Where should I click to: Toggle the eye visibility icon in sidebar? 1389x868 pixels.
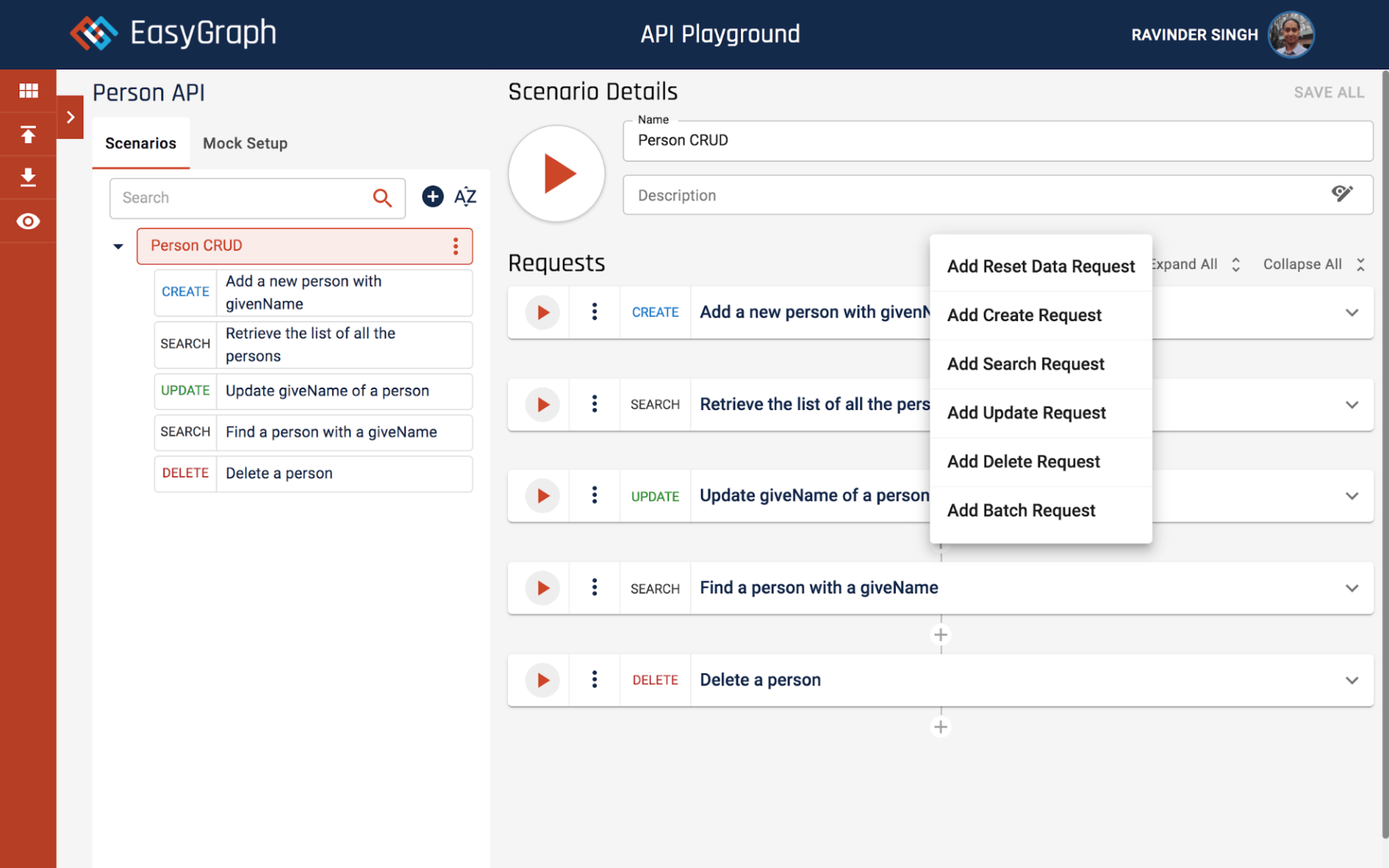[x=28, y=221]
